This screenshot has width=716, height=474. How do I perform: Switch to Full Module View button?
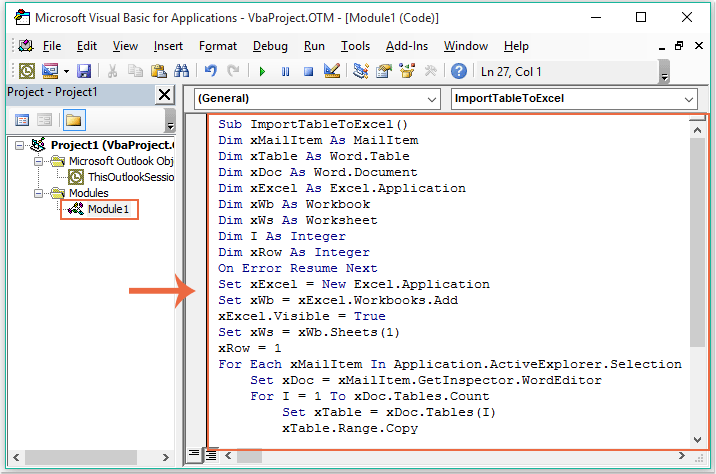211,455
